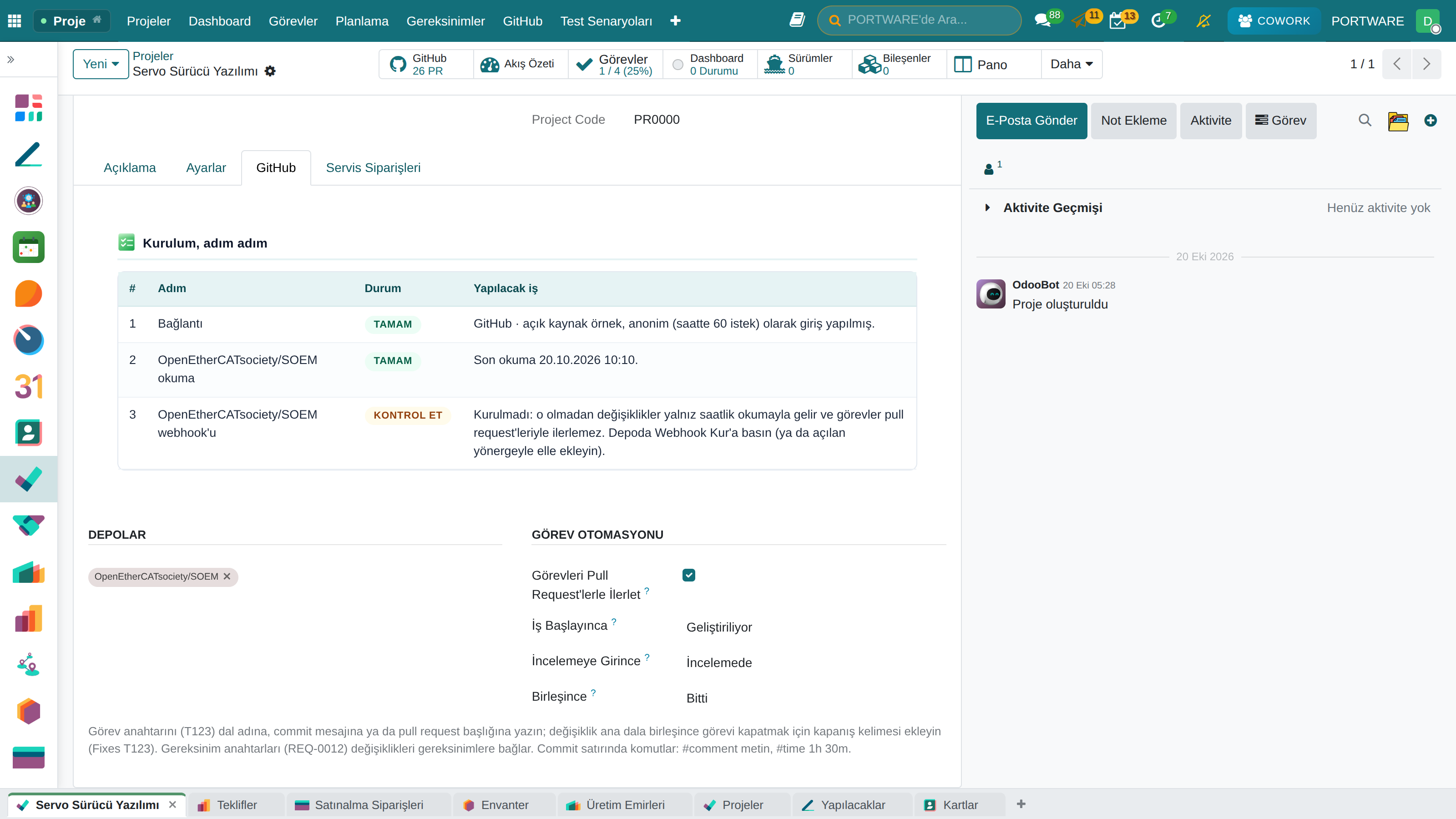The width and height of the screenshot is (1456, 819).
Task: Open the hexagon inventory app in sidebar
Action: coord(28,711)
